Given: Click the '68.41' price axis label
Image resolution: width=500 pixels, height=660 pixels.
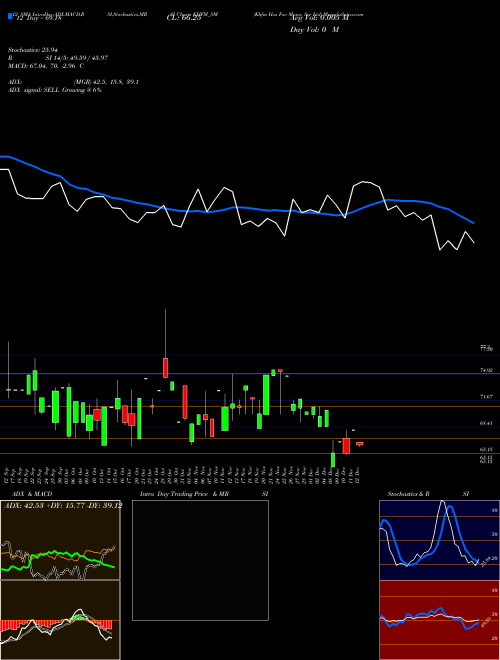Looking at the screenshot, I should point(486,423).
